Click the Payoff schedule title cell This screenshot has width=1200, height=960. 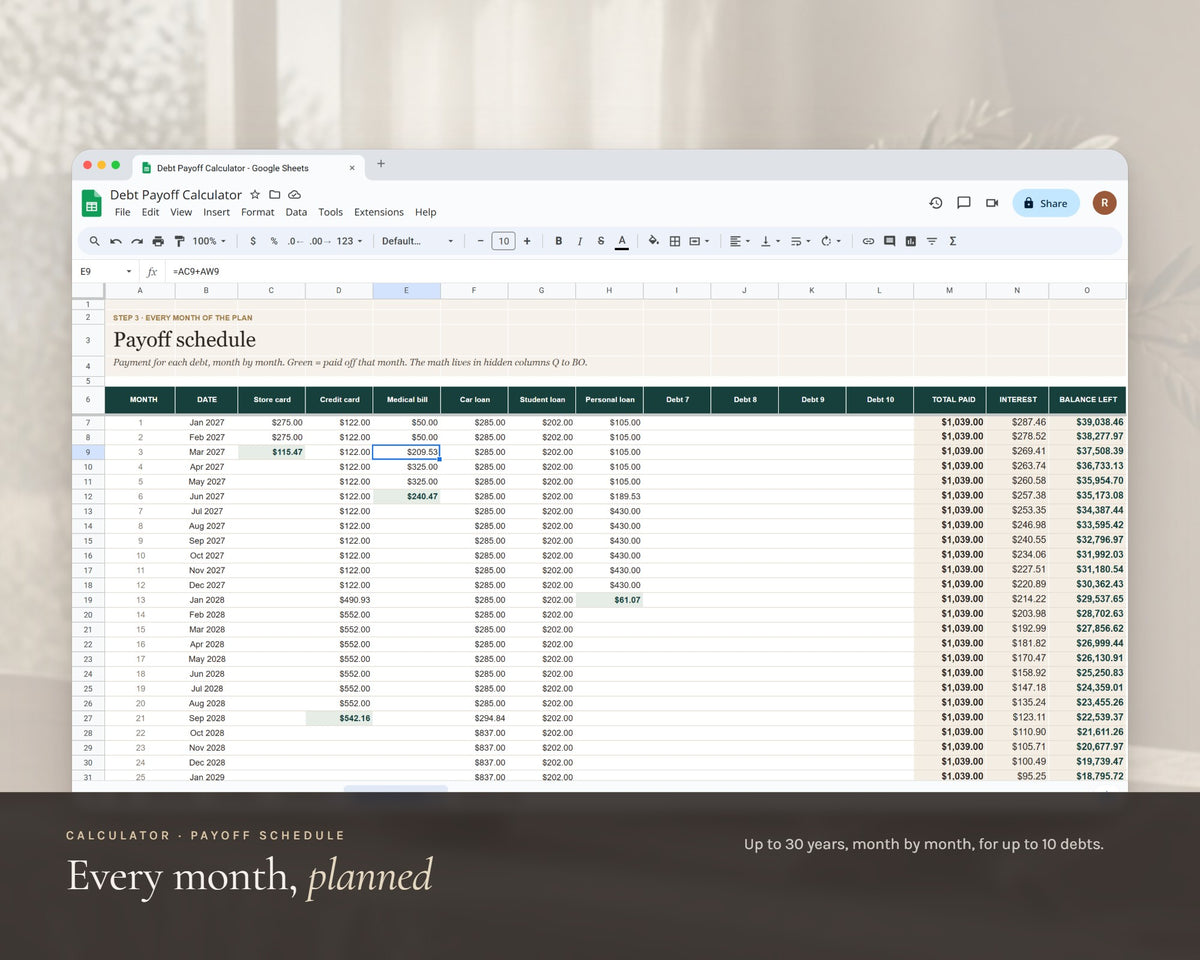[x=184, y=340]
